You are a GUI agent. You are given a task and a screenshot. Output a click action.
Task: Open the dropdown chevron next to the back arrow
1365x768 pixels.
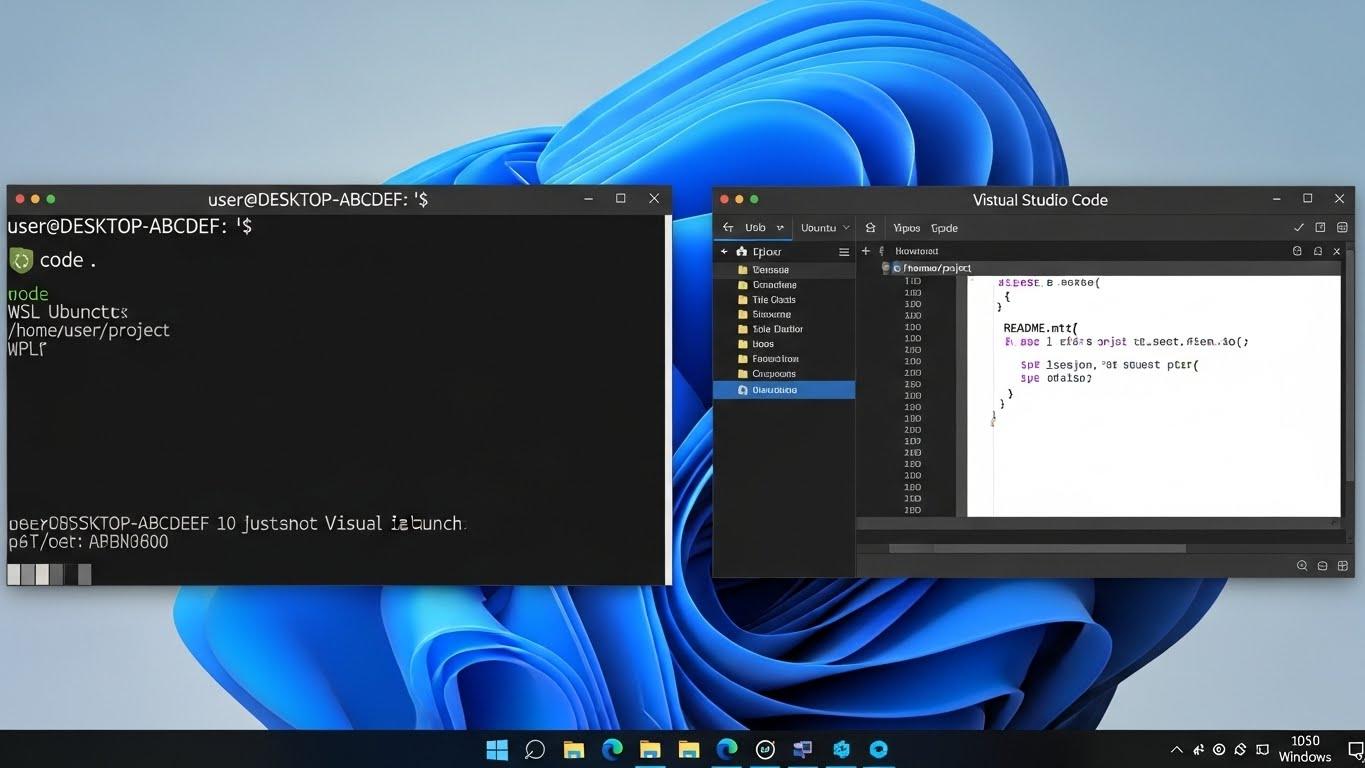(x=779, y=227)
